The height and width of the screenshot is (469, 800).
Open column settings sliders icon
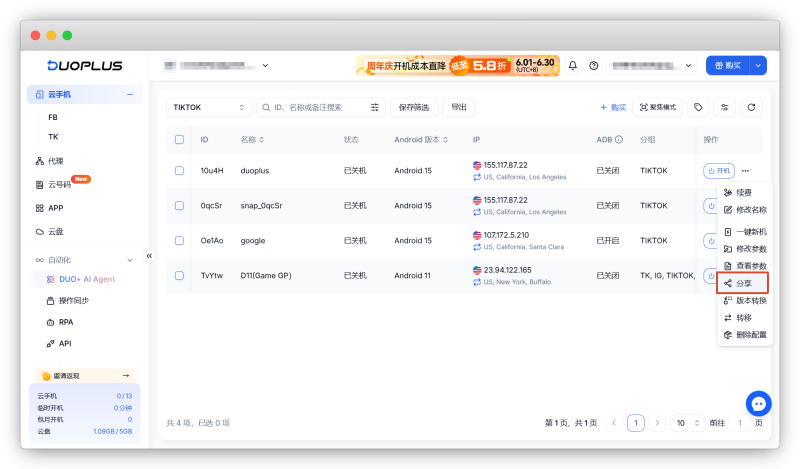click(x=724, y=107)
